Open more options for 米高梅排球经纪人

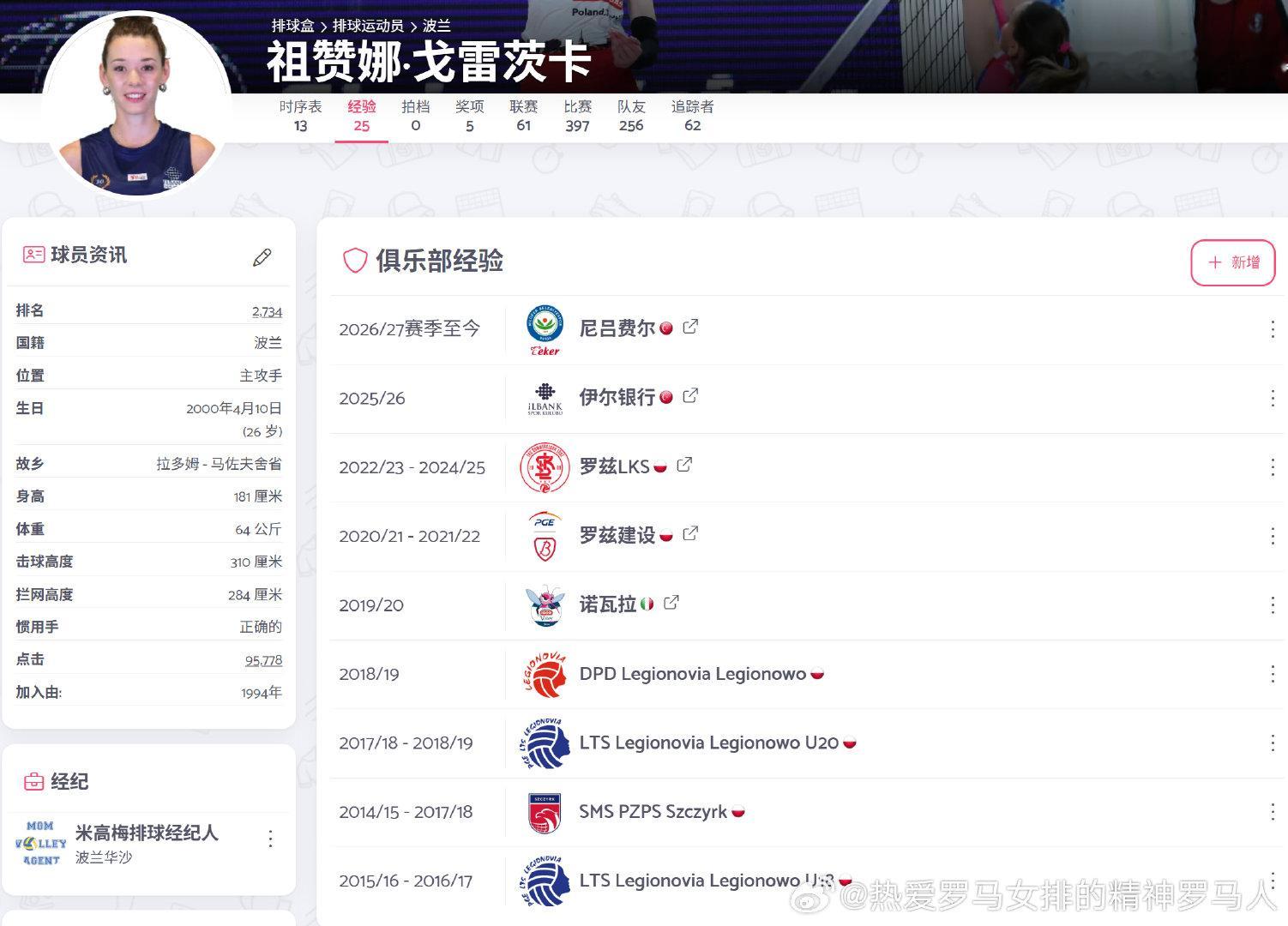coord(270,839)
